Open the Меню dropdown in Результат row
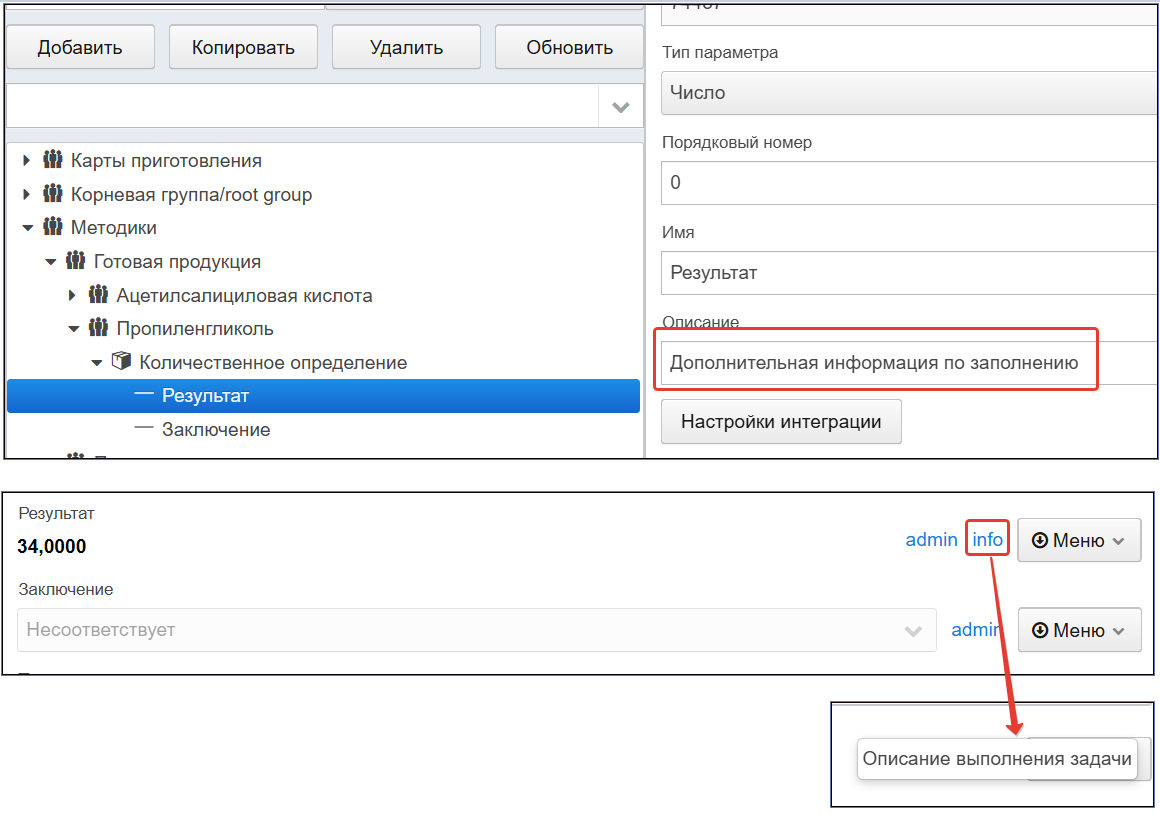 coord(1079,541)
